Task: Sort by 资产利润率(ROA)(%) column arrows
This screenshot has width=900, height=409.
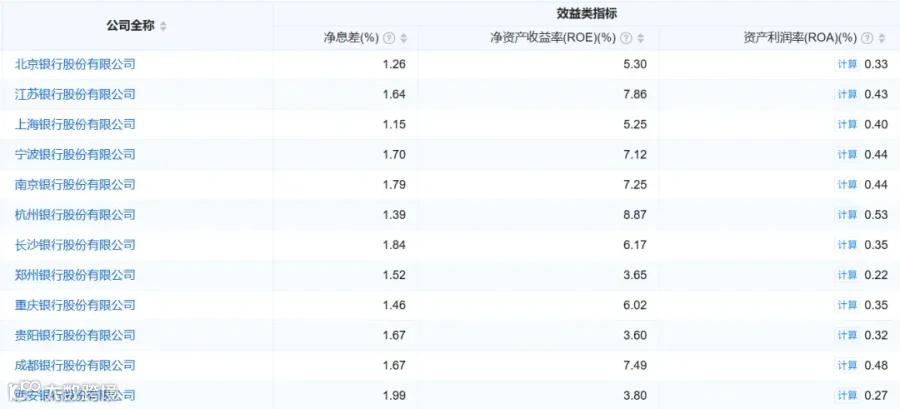Action: point(882,38)
